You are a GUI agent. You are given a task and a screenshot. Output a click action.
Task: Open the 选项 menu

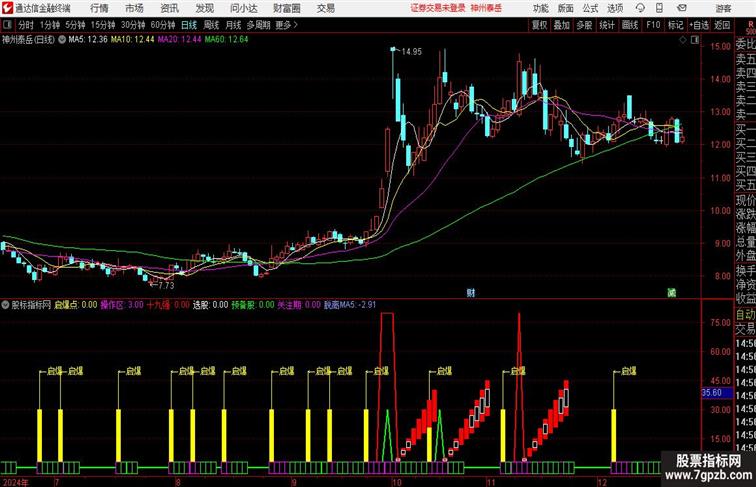pos(615,8)
